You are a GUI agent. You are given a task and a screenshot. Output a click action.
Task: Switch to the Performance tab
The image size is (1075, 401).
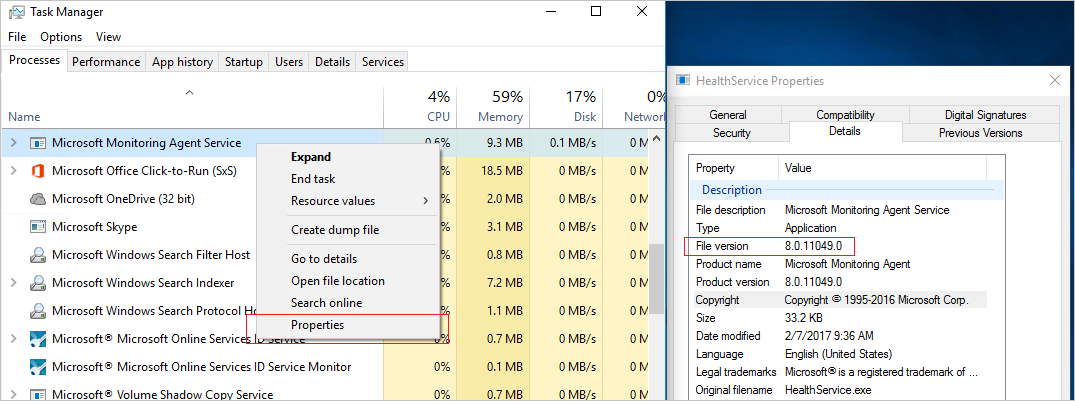tap(106, 62)
